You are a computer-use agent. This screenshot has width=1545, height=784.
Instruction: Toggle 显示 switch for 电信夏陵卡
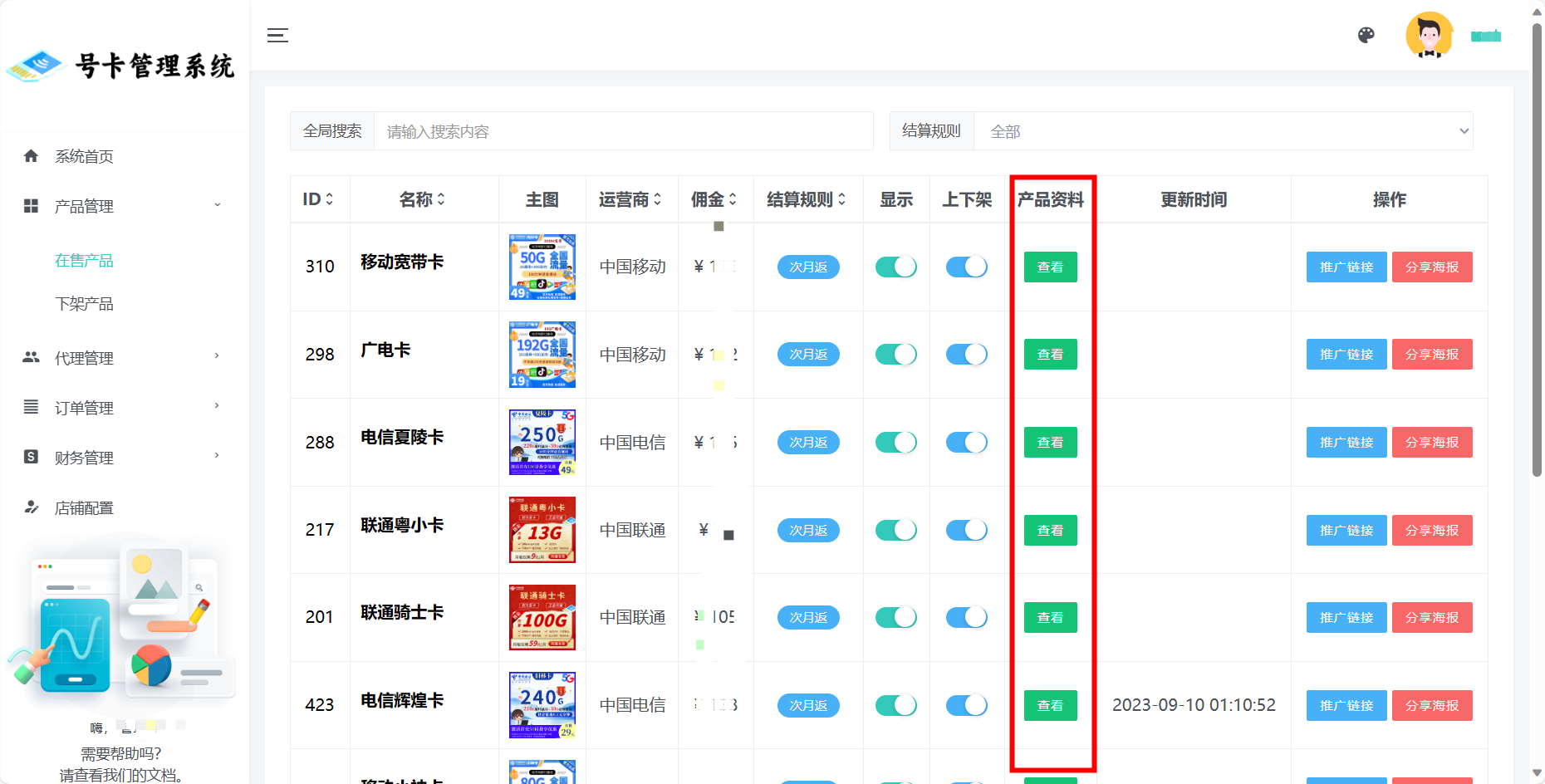[896, 442]
